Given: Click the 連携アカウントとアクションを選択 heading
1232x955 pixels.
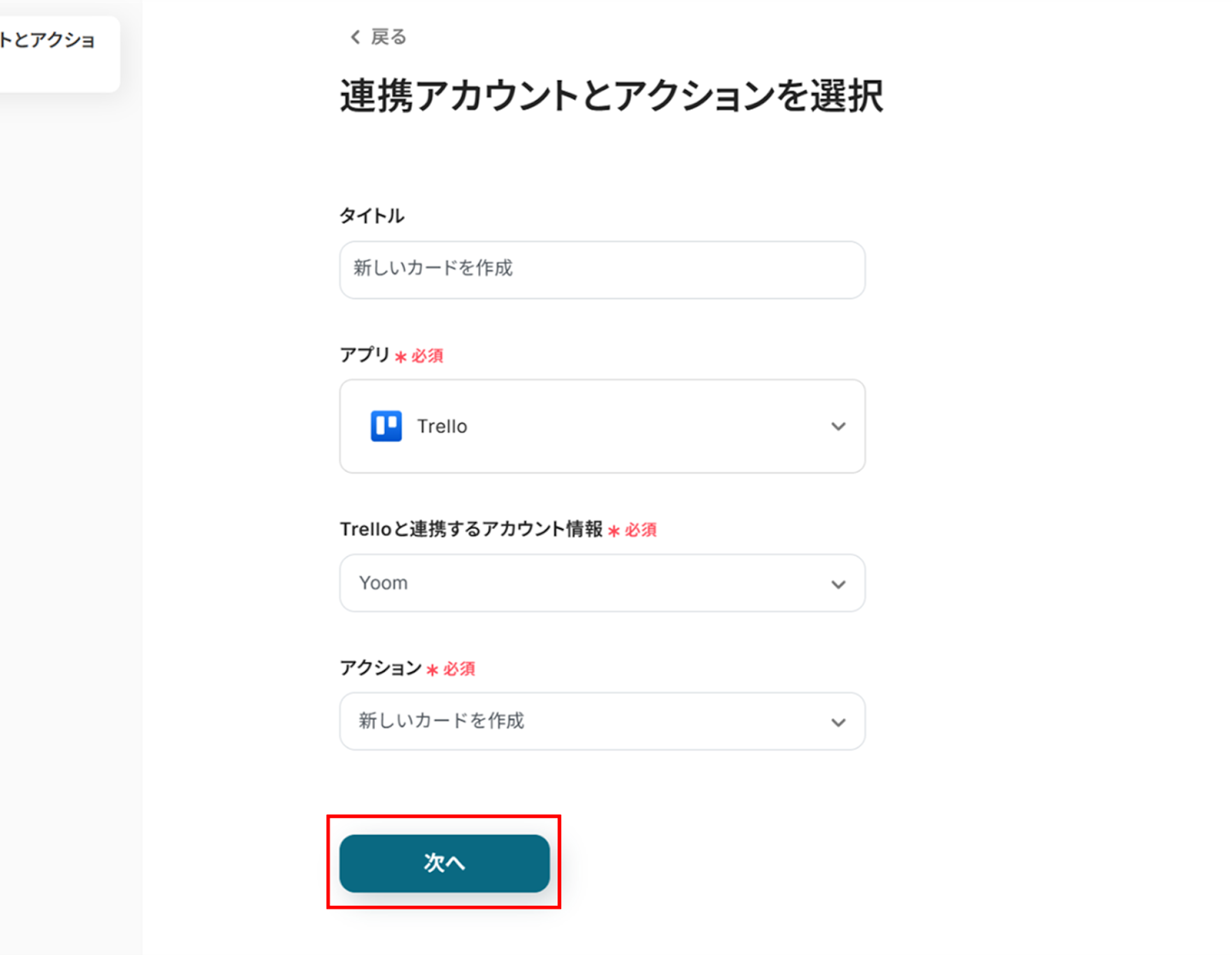Looking at the screenshot, I should coord(611,96).
